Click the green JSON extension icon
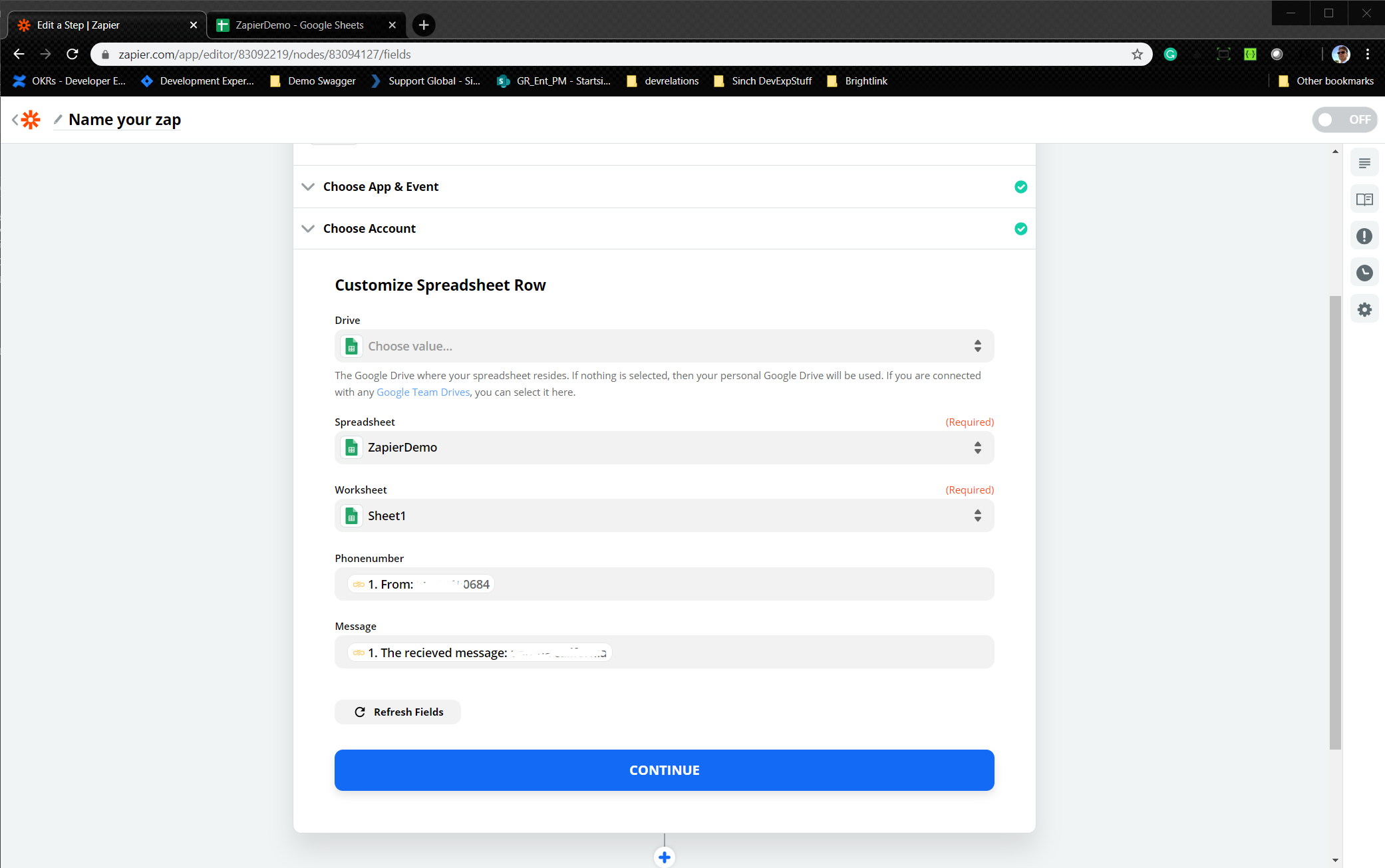The image size is (1385, 868). pyautogui.click(x=1250, y=55)
